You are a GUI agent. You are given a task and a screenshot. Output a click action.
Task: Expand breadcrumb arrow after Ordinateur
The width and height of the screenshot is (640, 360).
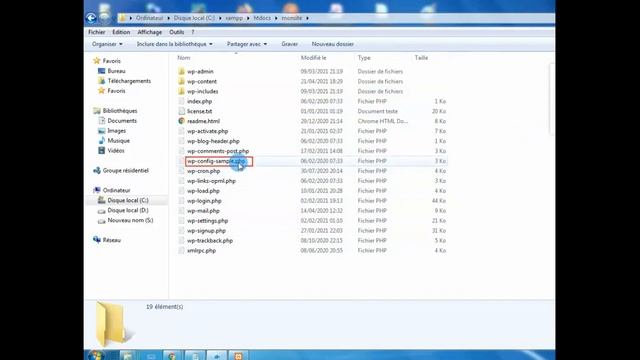[168, 18]
